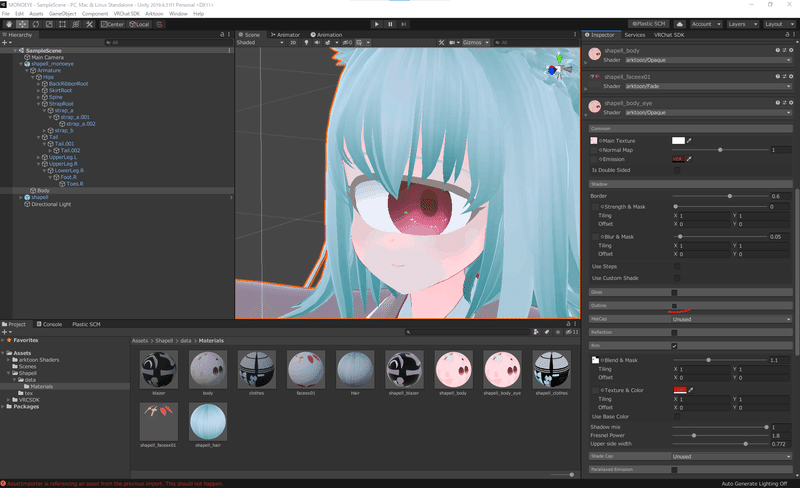Toggle scene audio speaker icon
This screenshot has height=488, width=800.
[317, 42]
